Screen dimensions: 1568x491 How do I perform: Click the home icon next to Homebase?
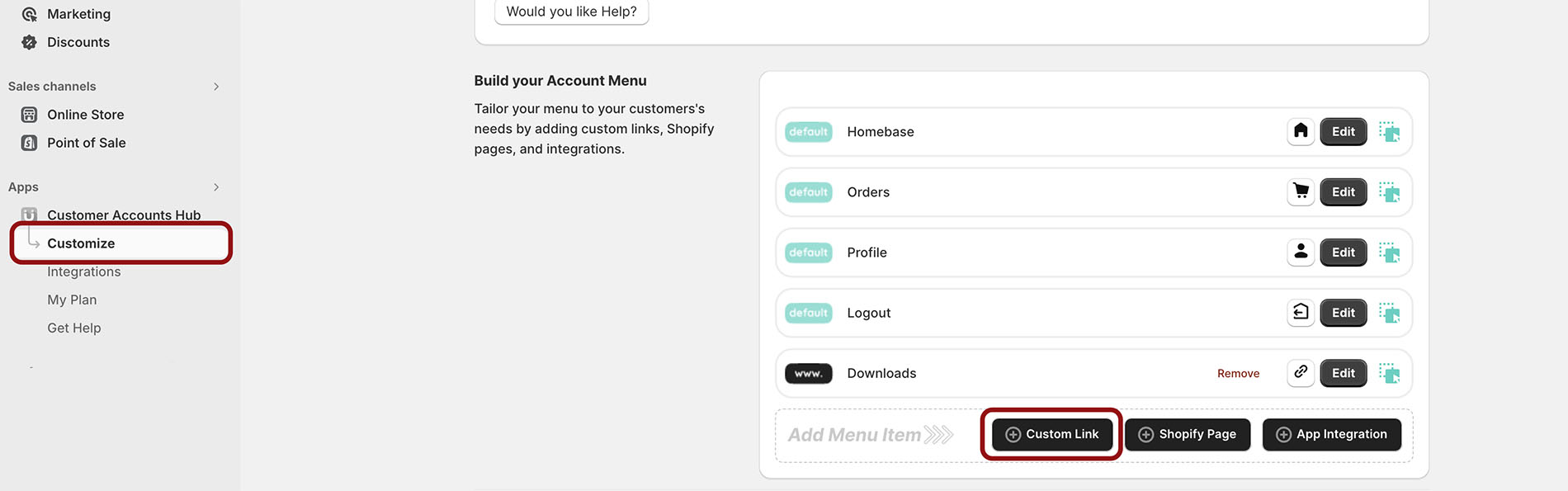1301,131
